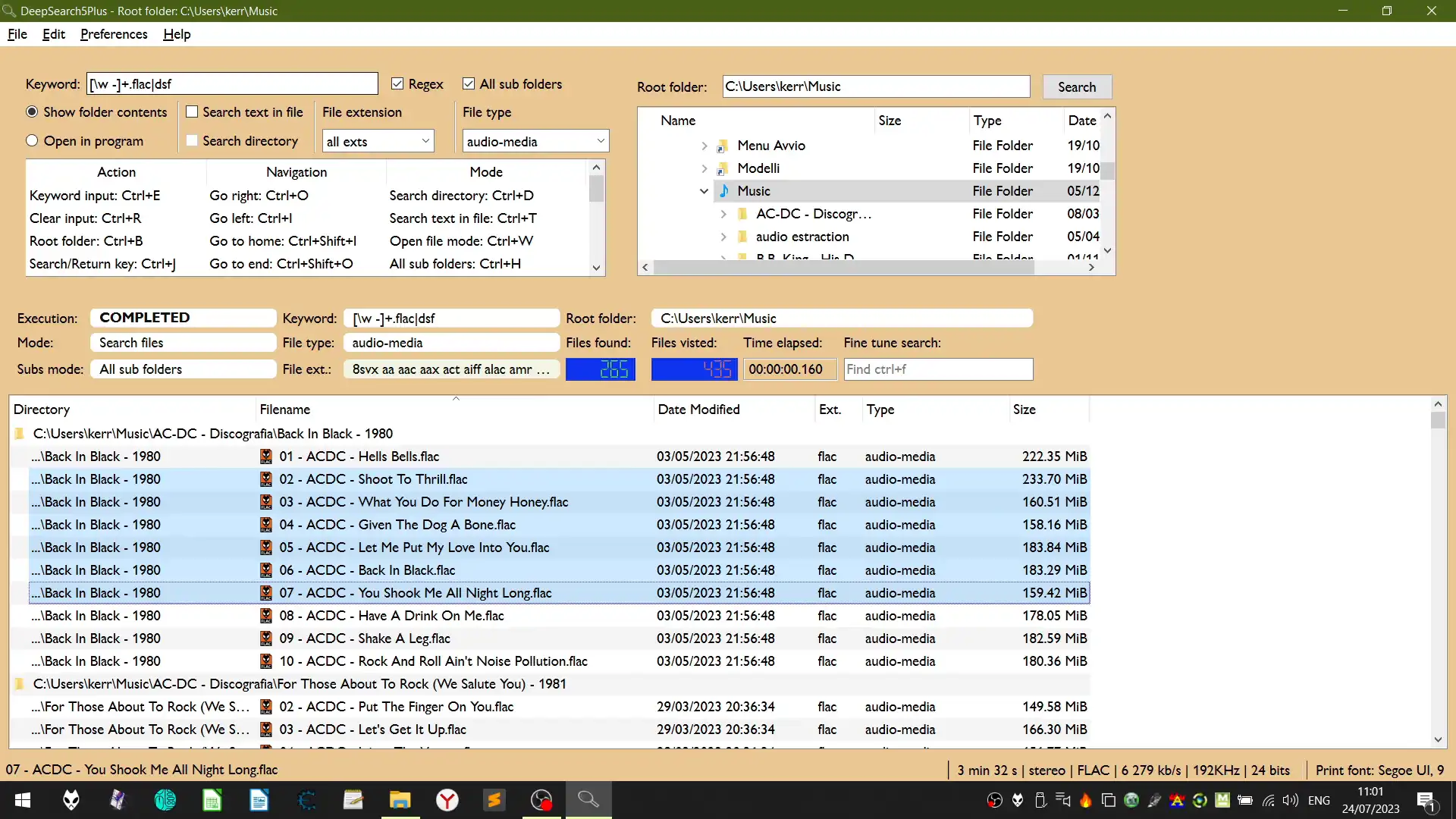
Task: Open the Preferences menu
Action: click(114, 34)
